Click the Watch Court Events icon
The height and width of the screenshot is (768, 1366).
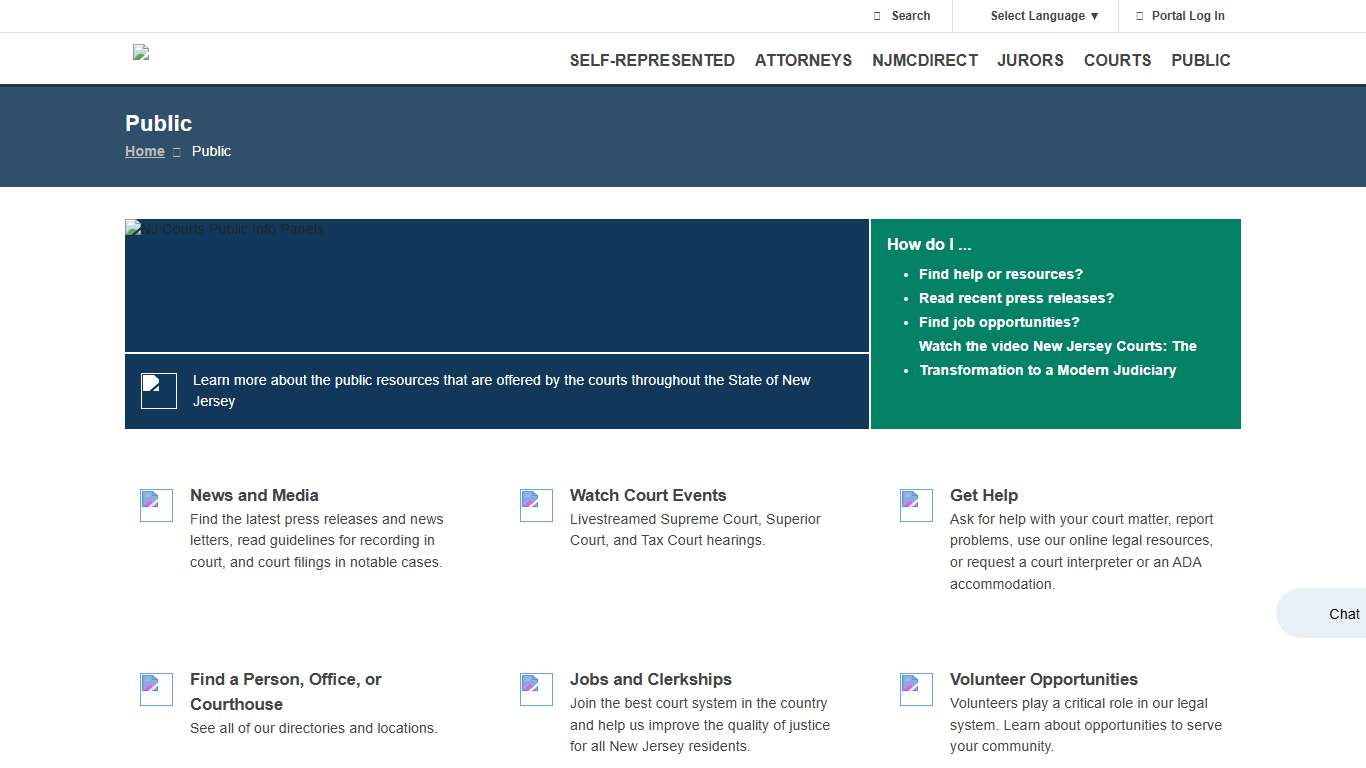coord(536,505)
